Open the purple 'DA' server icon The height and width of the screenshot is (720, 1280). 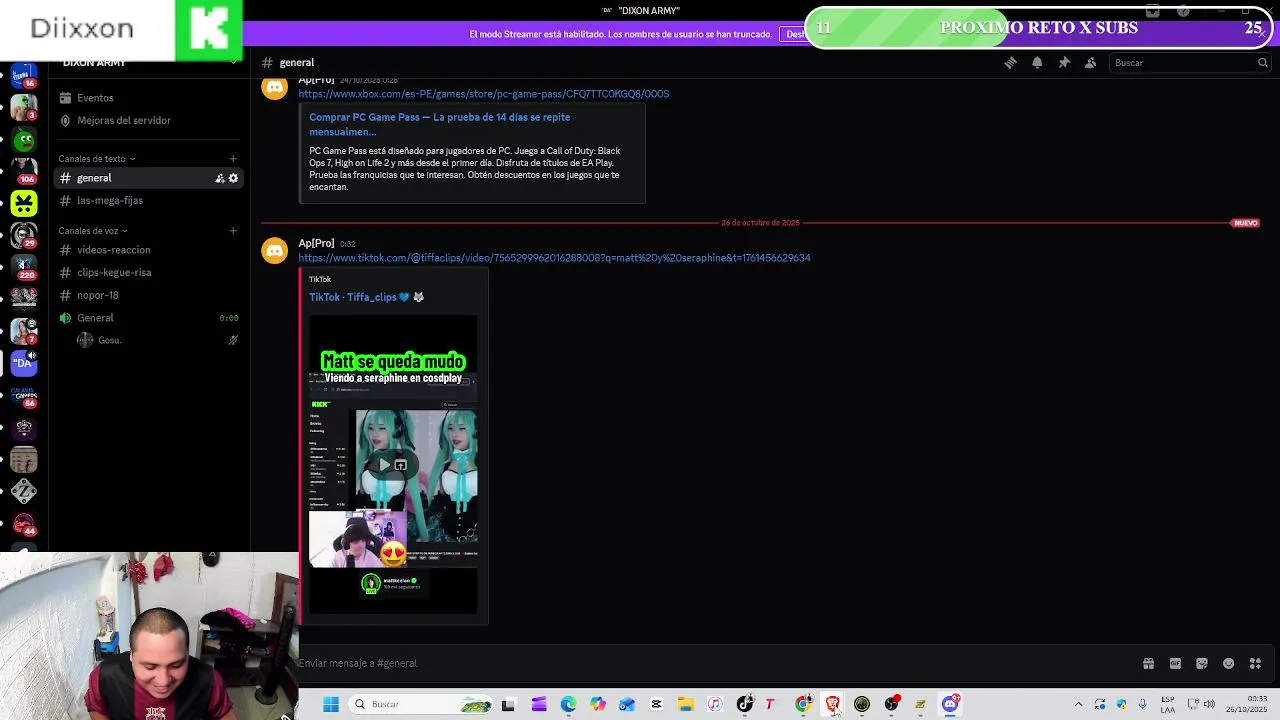(24, 362)
